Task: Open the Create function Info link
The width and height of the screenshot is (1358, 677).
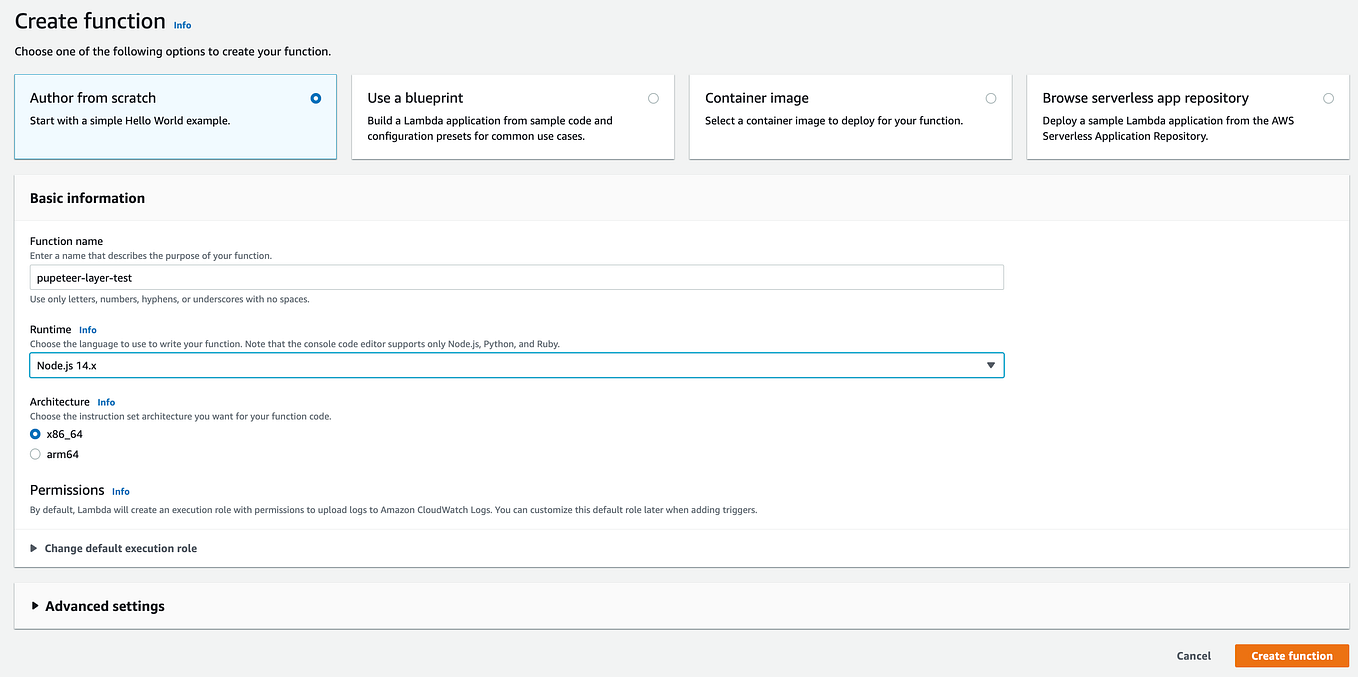Action: [182, 25]
